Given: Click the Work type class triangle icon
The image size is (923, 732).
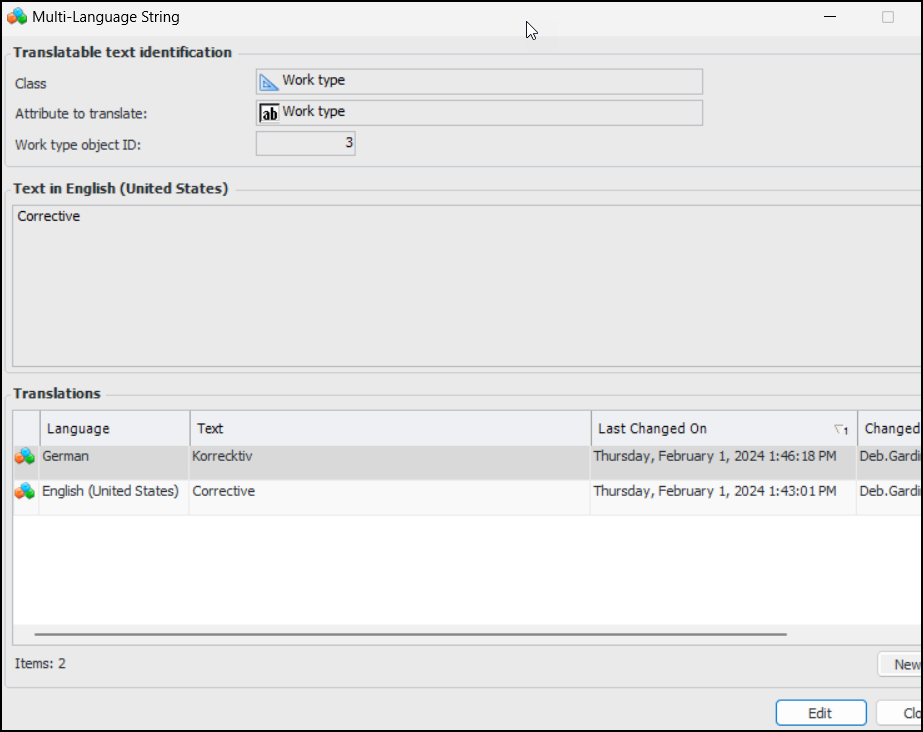Looking at the screenshot, I should [x=269, y=82].
